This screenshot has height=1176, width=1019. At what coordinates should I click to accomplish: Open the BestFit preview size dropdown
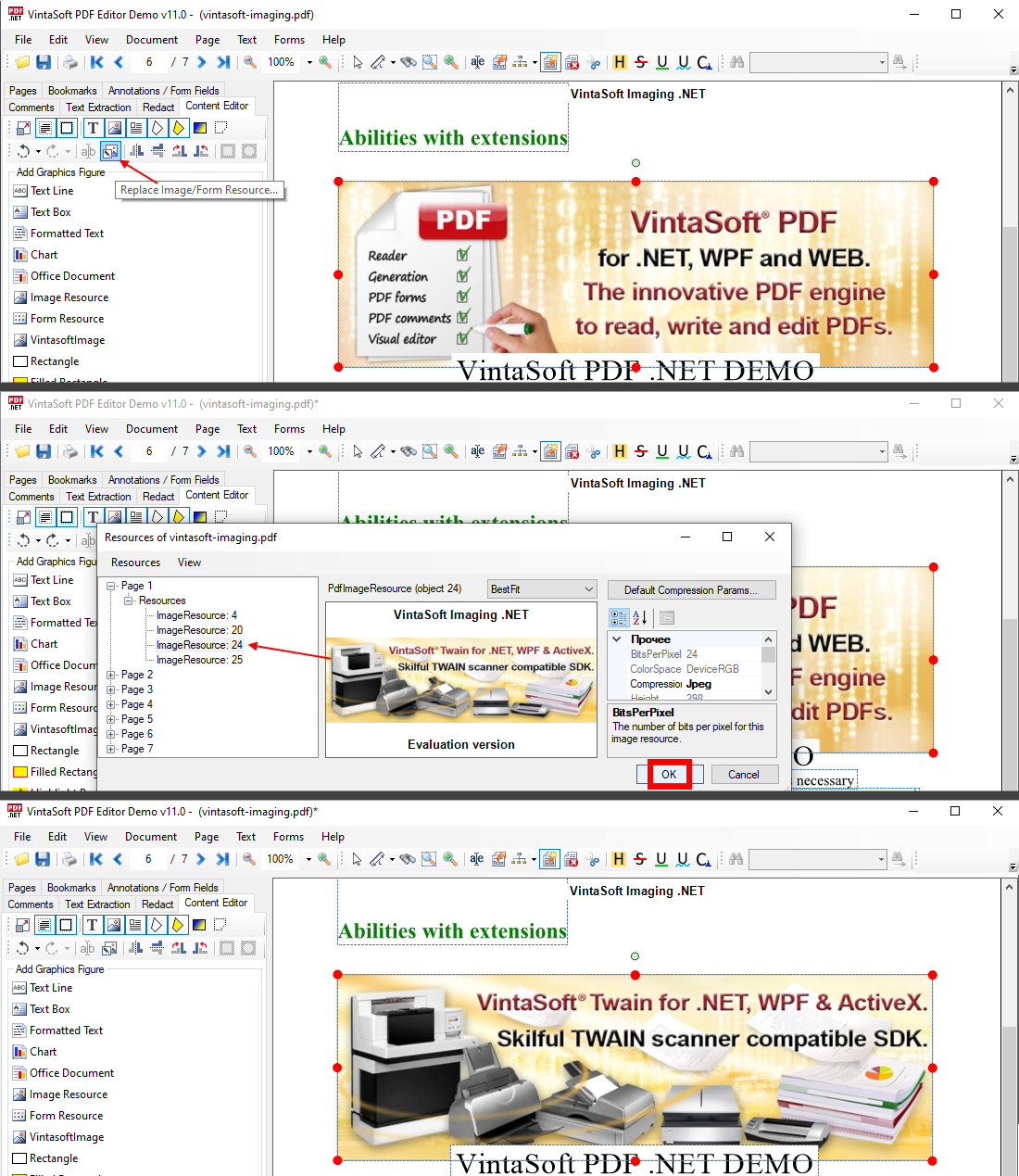tap(589, 589)
